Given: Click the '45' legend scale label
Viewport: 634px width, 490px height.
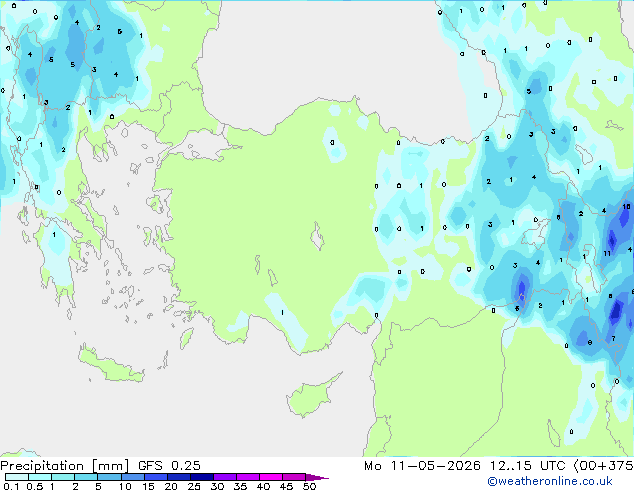Looking at the screenshot, I should (286, 486).
